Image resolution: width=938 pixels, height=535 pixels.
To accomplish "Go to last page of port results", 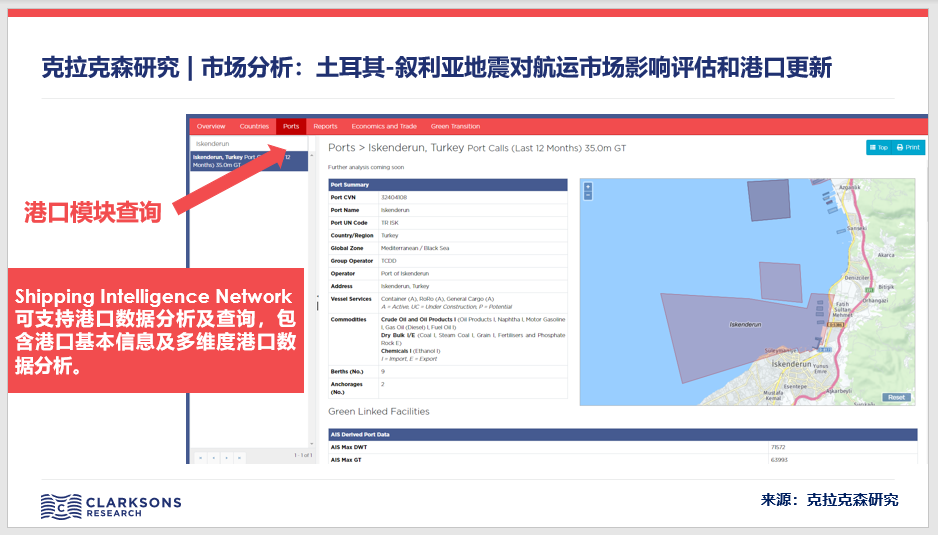I will click(x=239, y=458).
